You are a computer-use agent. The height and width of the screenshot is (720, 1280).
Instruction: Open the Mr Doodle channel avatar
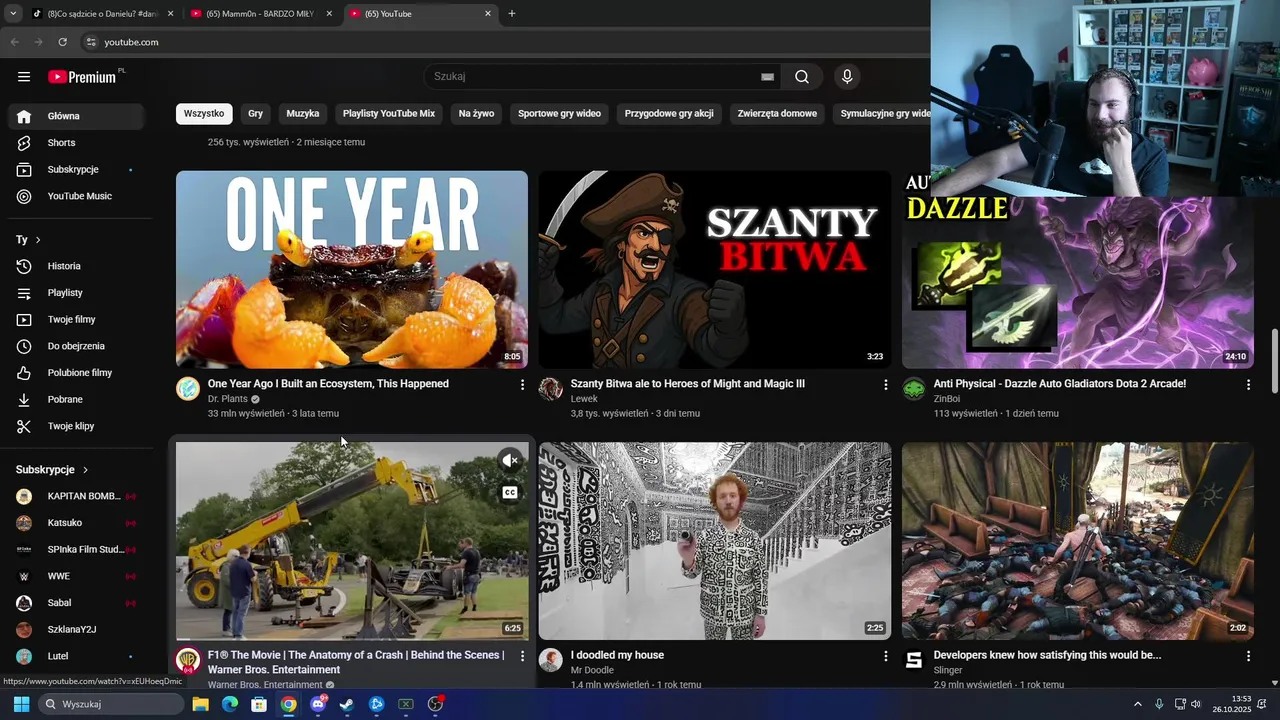[551, 660]
